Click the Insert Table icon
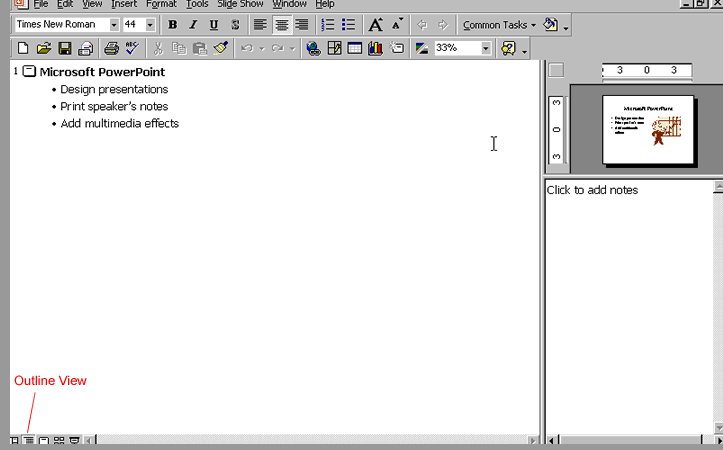723x450 pixels. (355, 48)
